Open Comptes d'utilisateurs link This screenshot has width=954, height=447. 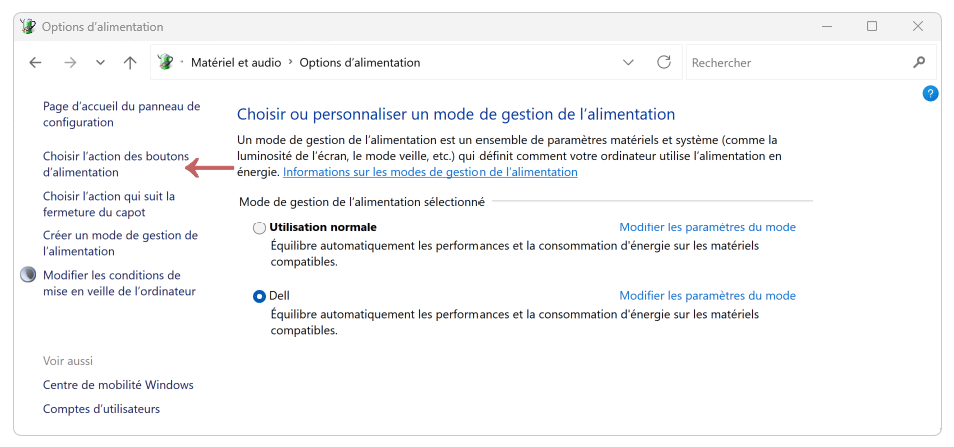(101, 409)
